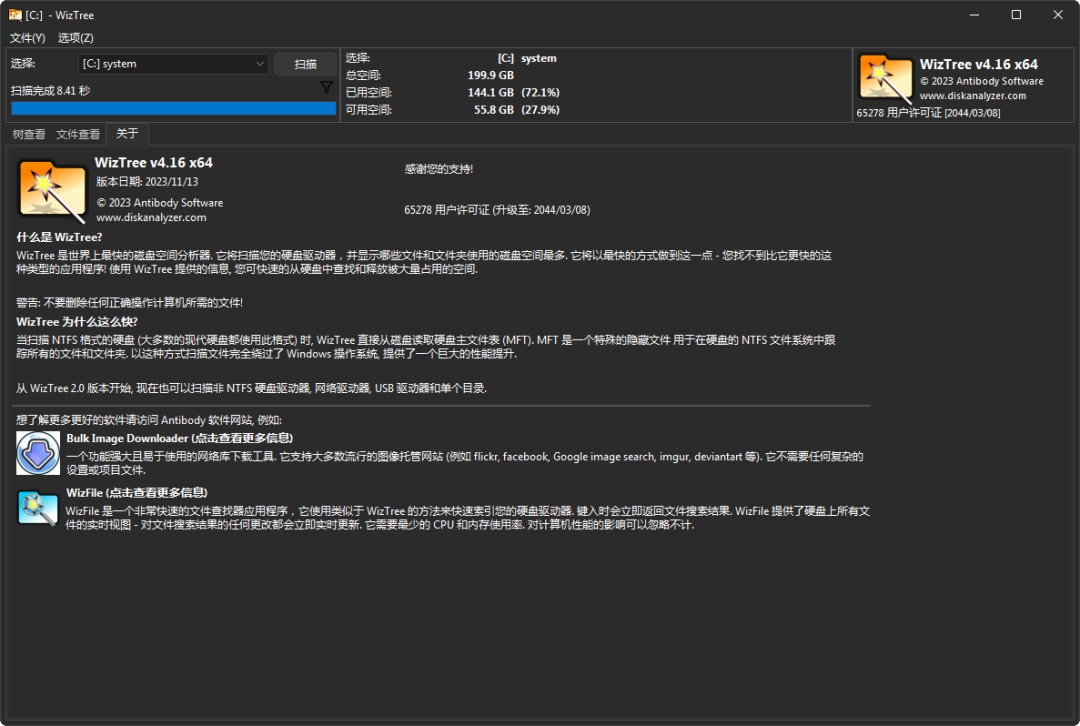The image size is (1080, 726).
Task: Switch to the 树查看 tab
Action: click(29, 134)
